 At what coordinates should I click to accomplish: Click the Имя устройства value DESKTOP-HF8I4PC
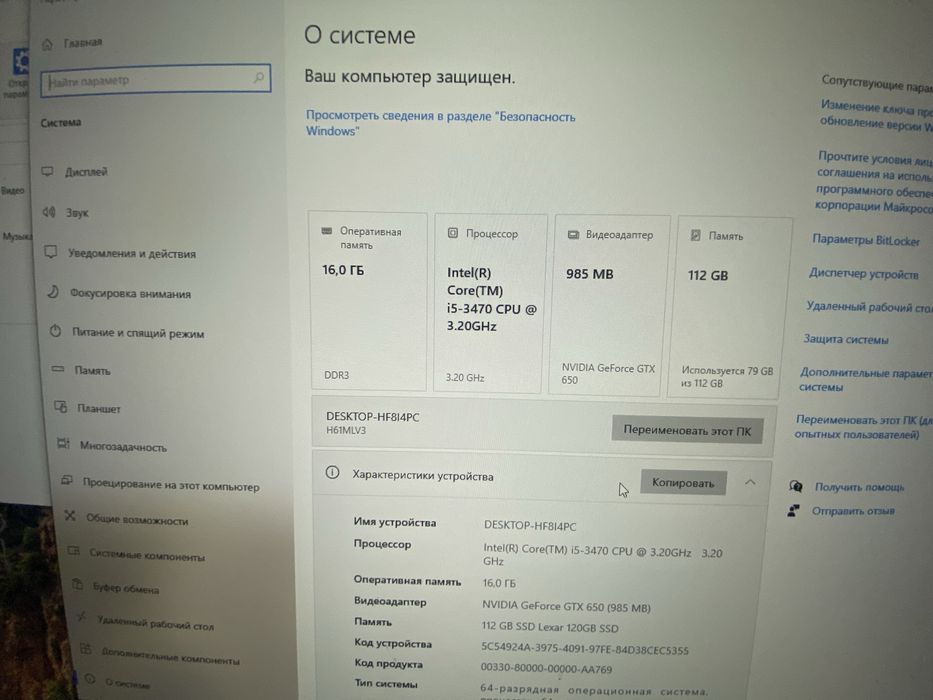[x=530, y=526]
